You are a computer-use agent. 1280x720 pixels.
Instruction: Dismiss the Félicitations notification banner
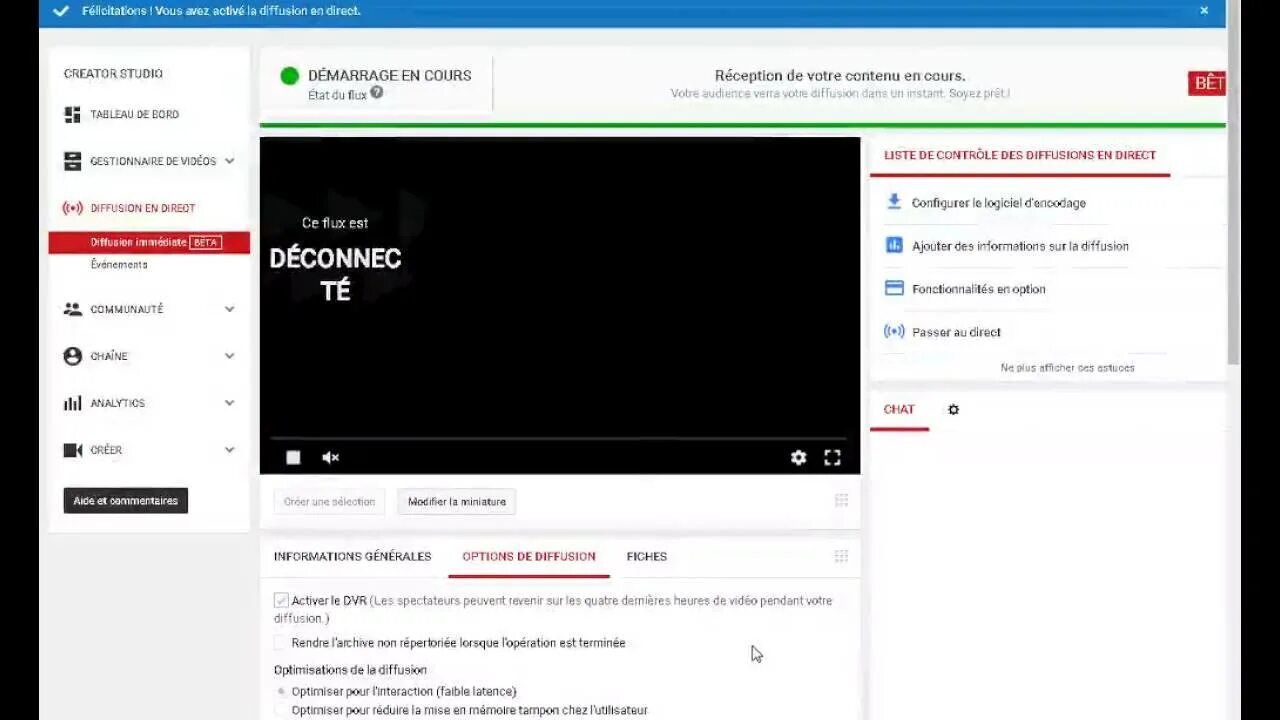[x=1204, y=11]
